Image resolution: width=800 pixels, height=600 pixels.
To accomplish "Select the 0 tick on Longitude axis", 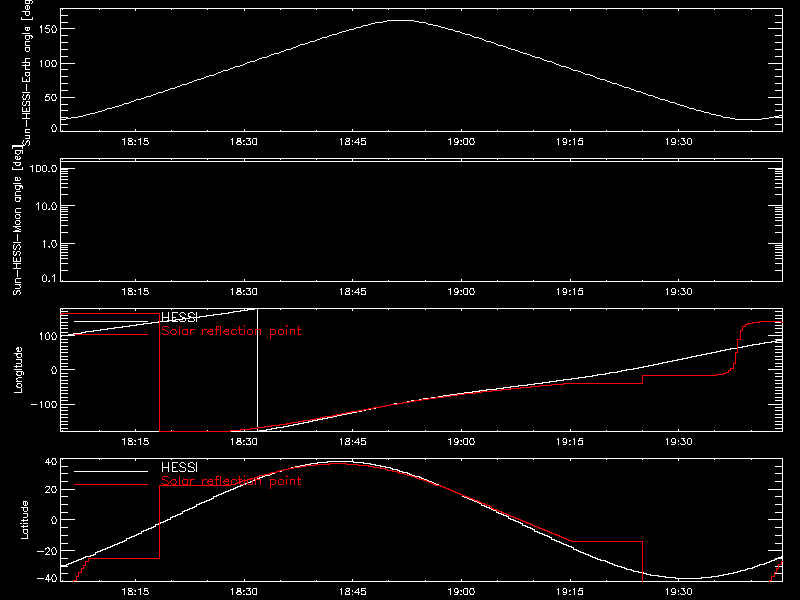I will 54,370.
